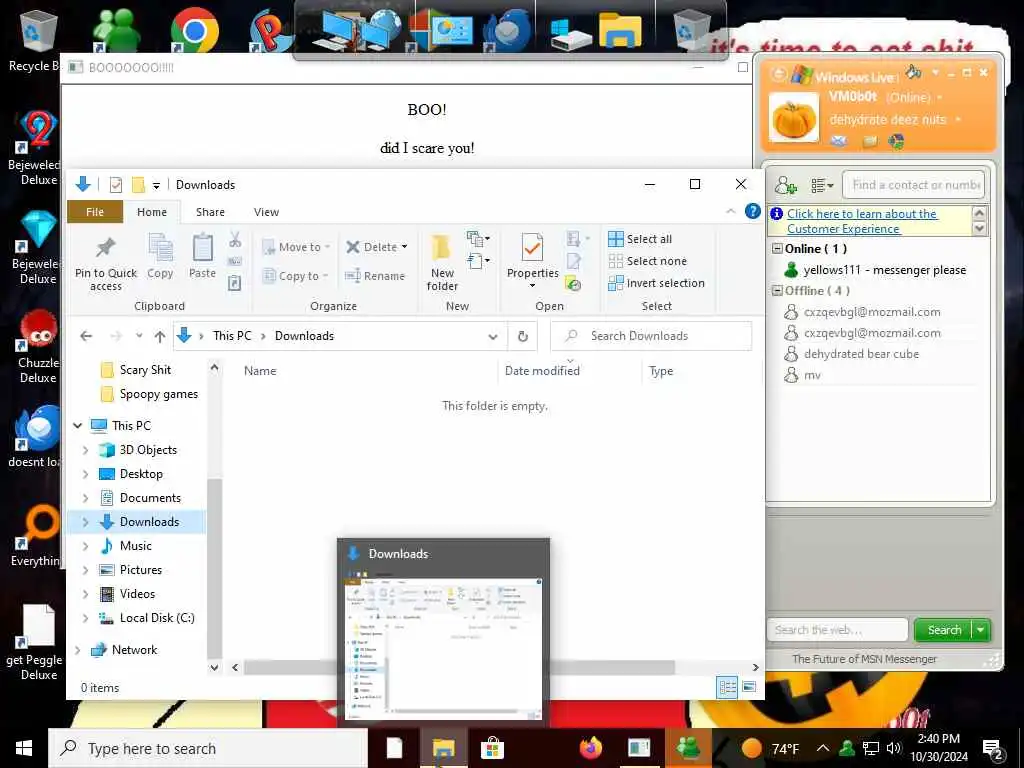Collapse the Offline contacts group
Viewport: 1024px width, 768px height.
[777, 291]
